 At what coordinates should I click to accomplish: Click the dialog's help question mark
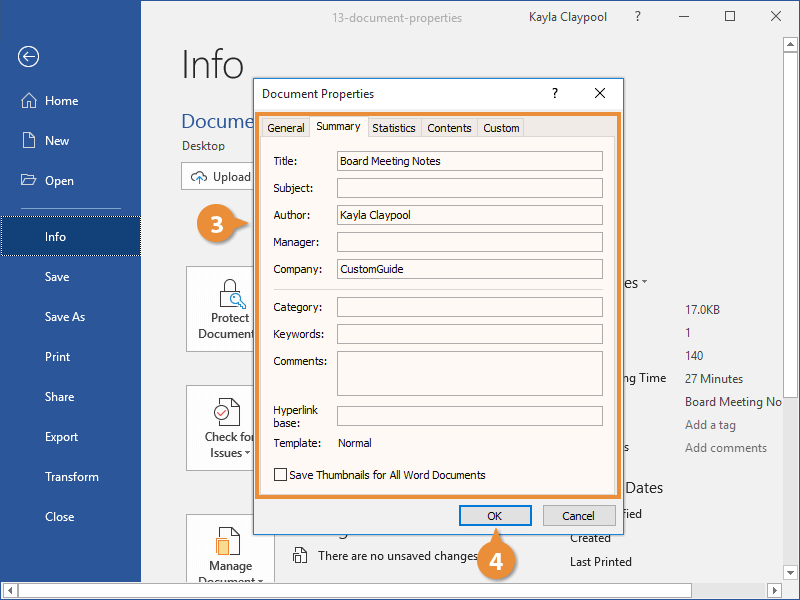(554, 93)
